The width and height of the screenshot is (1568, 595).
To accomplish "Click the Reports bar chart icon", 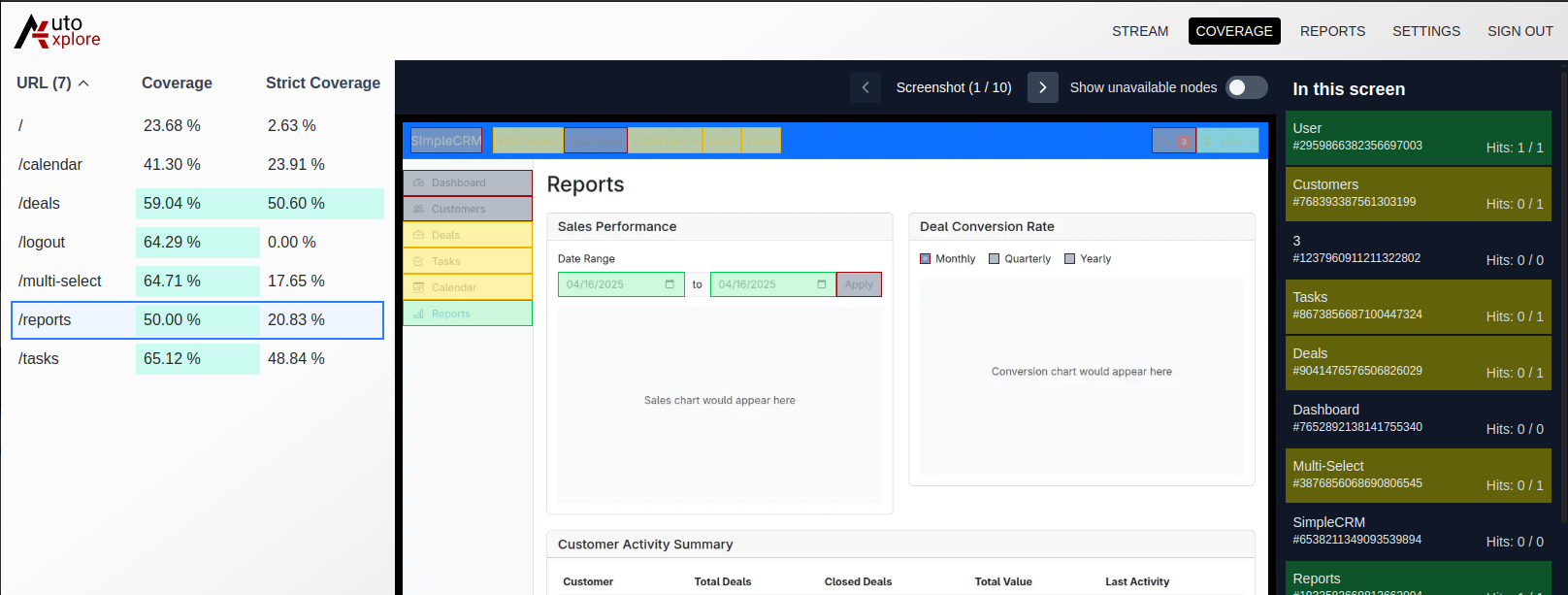I will (x=419, y=314).
